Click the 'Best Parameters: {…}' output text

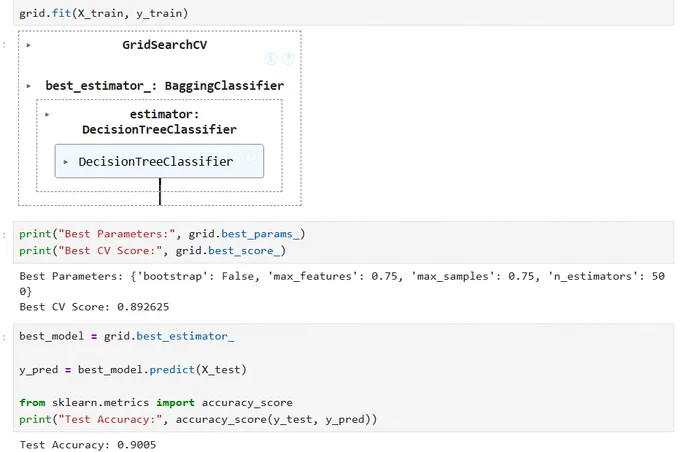pyautogui.click(x=342, y=284)
